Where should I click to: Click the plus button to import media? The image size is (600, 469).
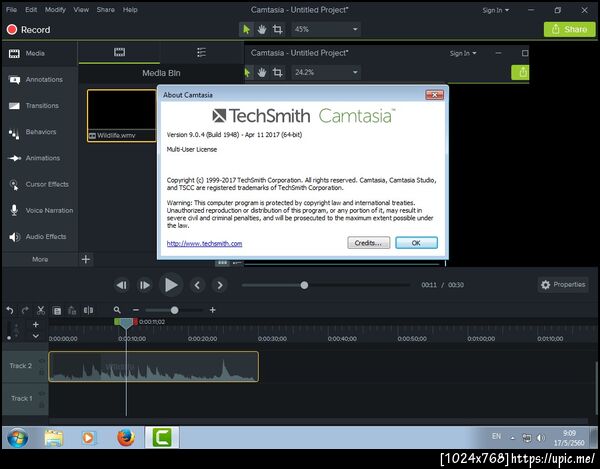tap(86, 259)
